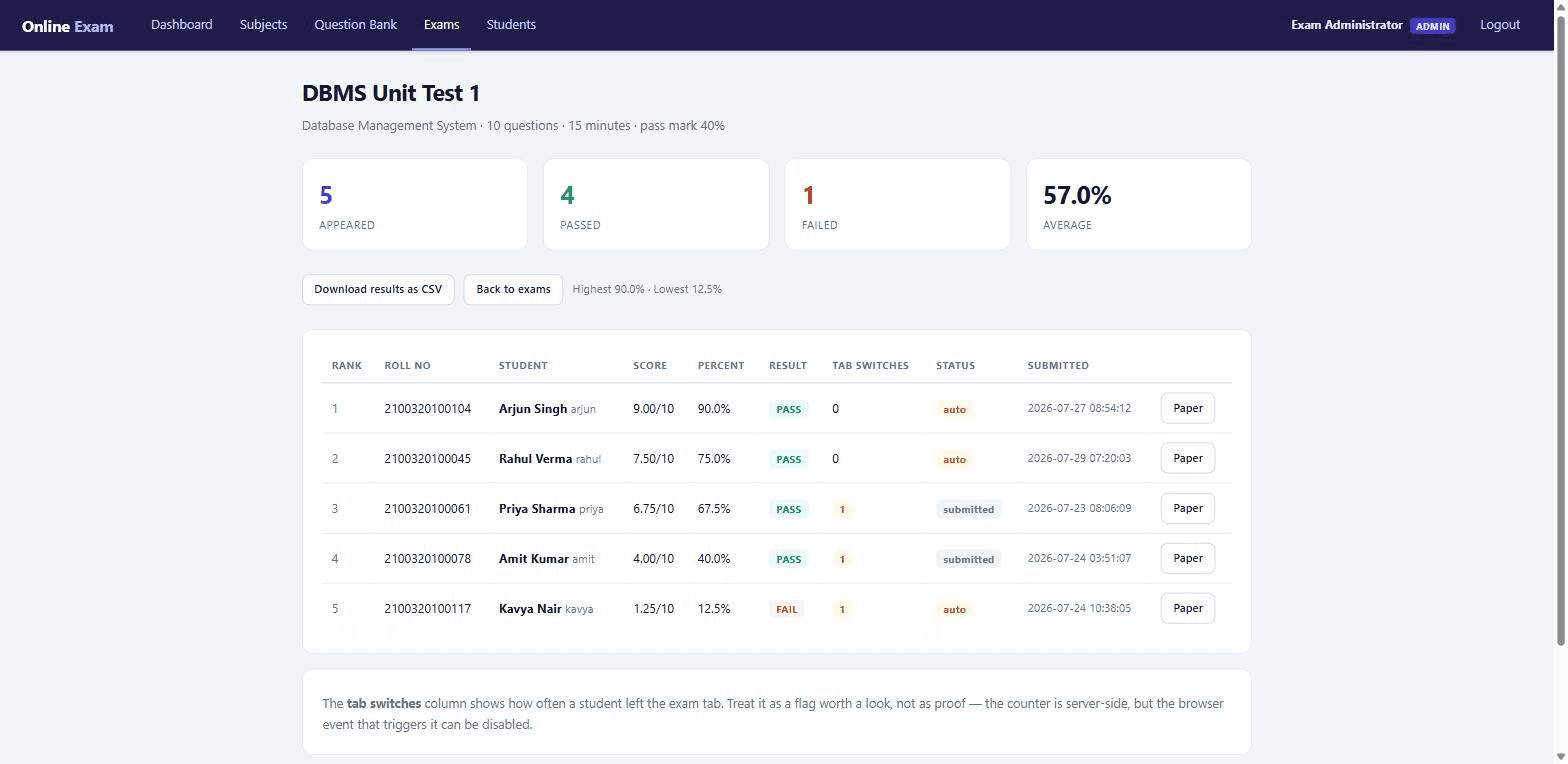Viewport: 1568px width, 764px height.
Task: Click submitted status badge for Priya Sharma
Action: (x=968, y=509)
